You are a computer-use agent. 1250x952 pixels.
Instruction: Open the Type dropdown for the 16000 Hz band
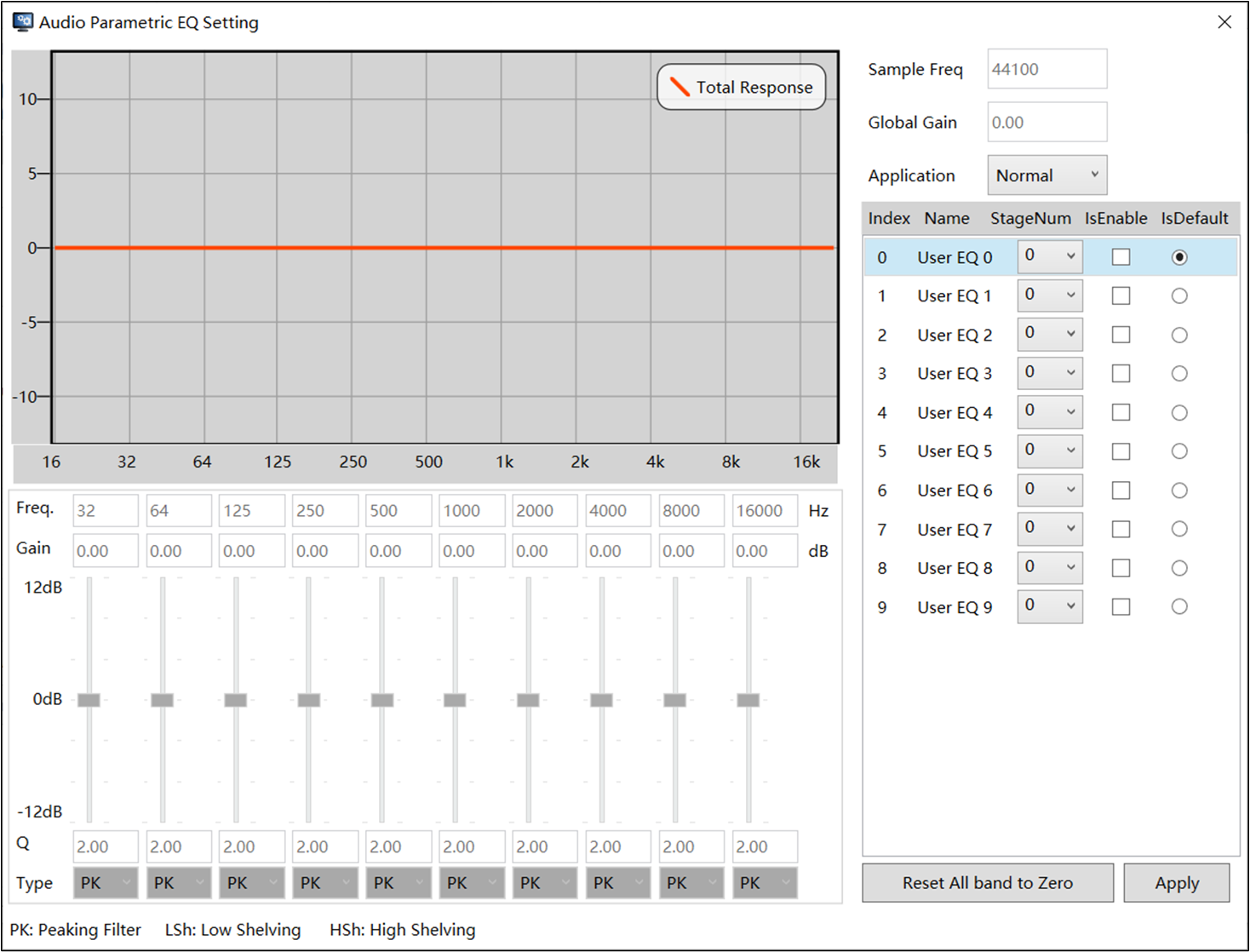point(765,883)
